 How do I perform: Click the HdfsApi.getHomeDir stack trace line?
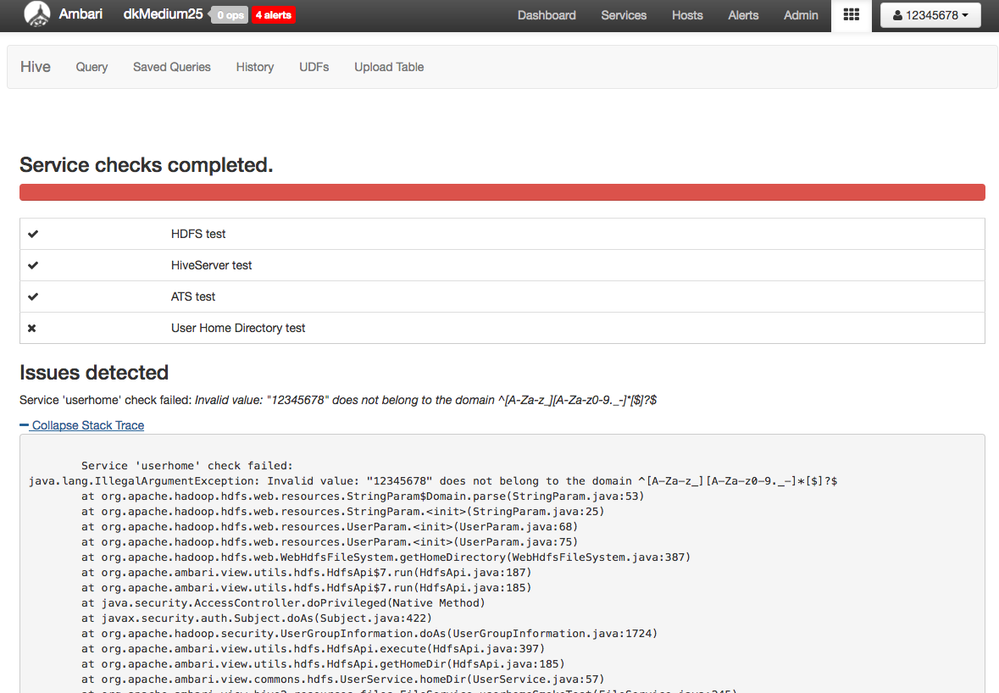click(x=322, y=664)
